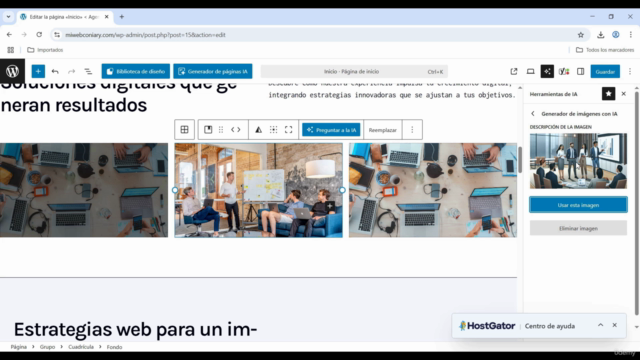Open a new browser tab
The image size is (640, 360).
coord(122,17)
